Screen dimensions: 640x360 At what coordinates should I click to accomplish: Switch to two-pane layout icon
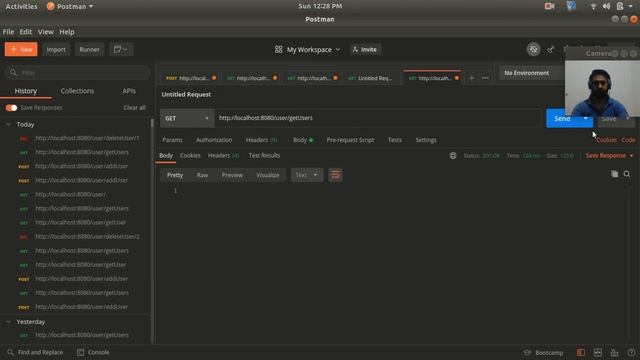(x=598, y=353)
